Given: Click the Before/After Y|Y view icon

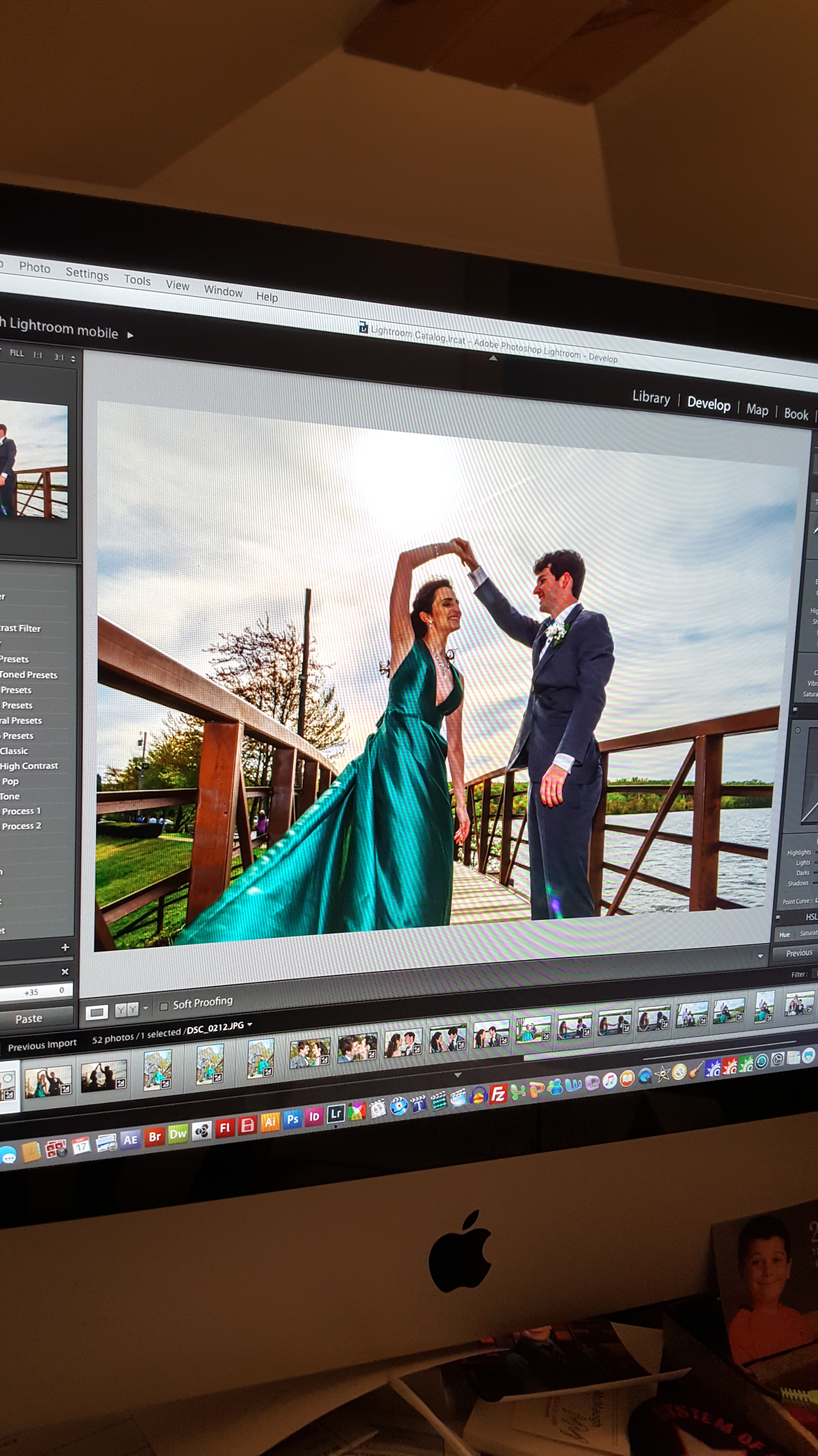Looking at the screenshot, I should tap(127, 1009).
